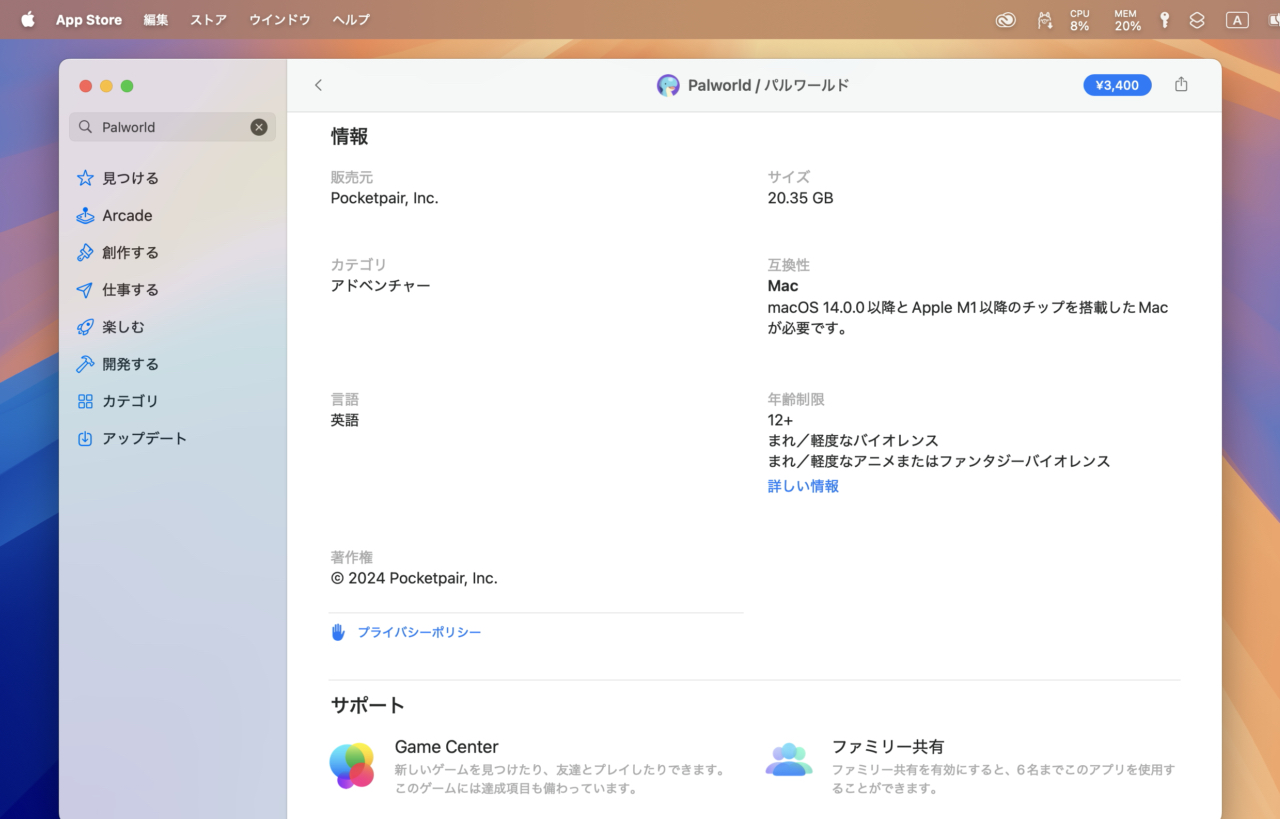Click the share icon next to the price

[x=1181, y=85]
